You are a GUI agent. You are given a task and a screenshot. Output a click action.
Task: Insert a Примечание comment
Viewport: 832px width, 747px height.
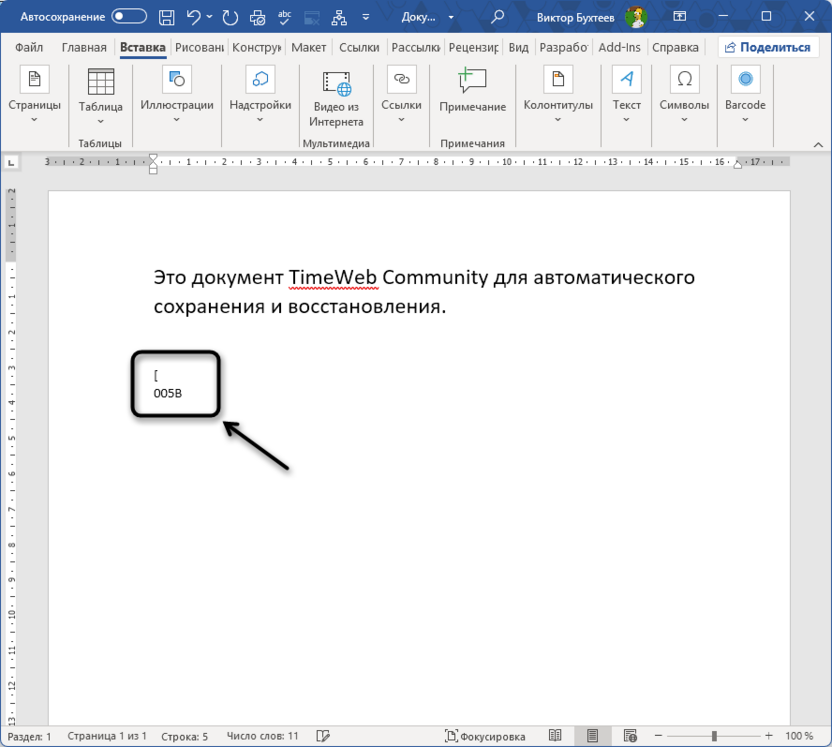click(472, 90)
